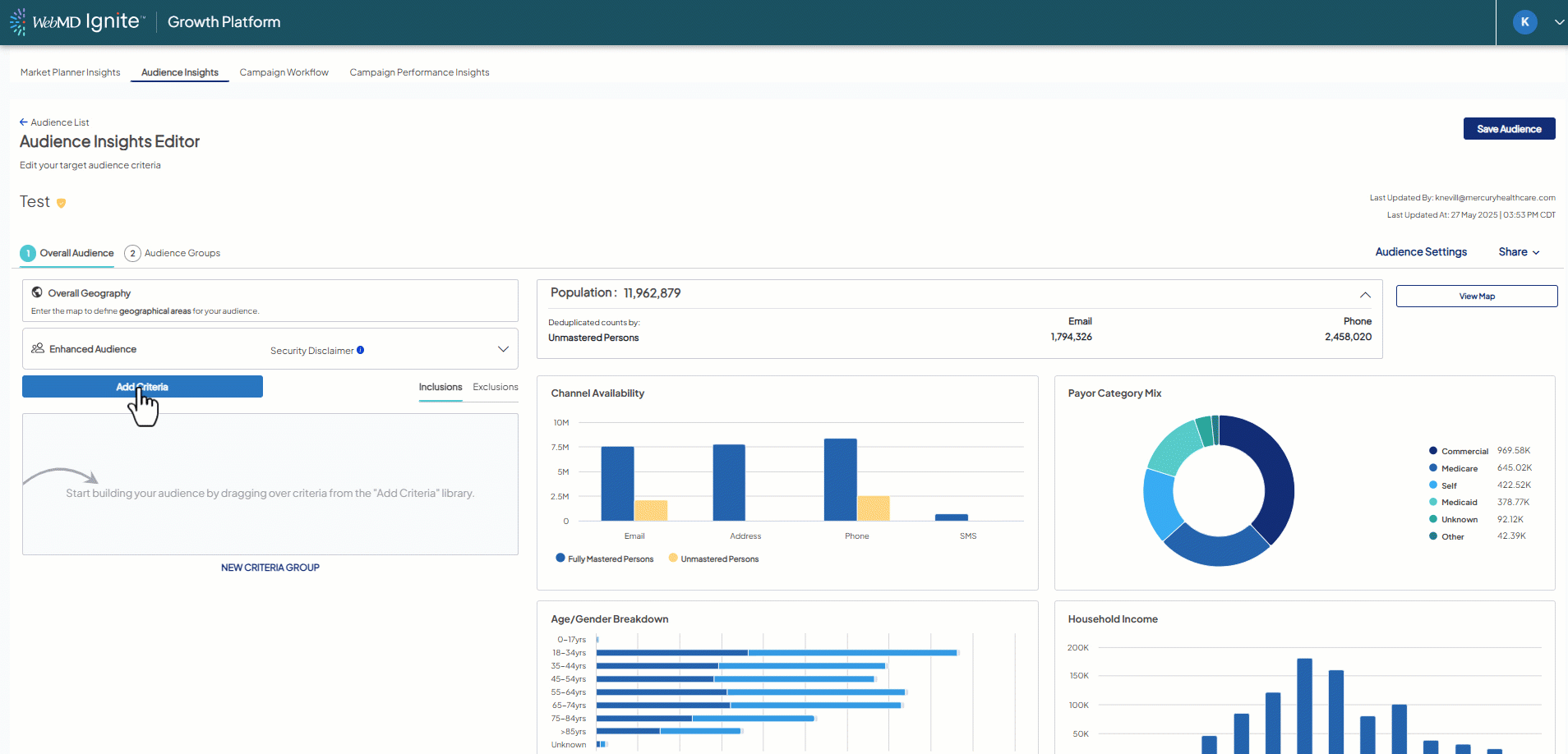Switch to the Campaign Workflow tab
The height and width of the screenshot is (754, 1568).
coord(284,72)
